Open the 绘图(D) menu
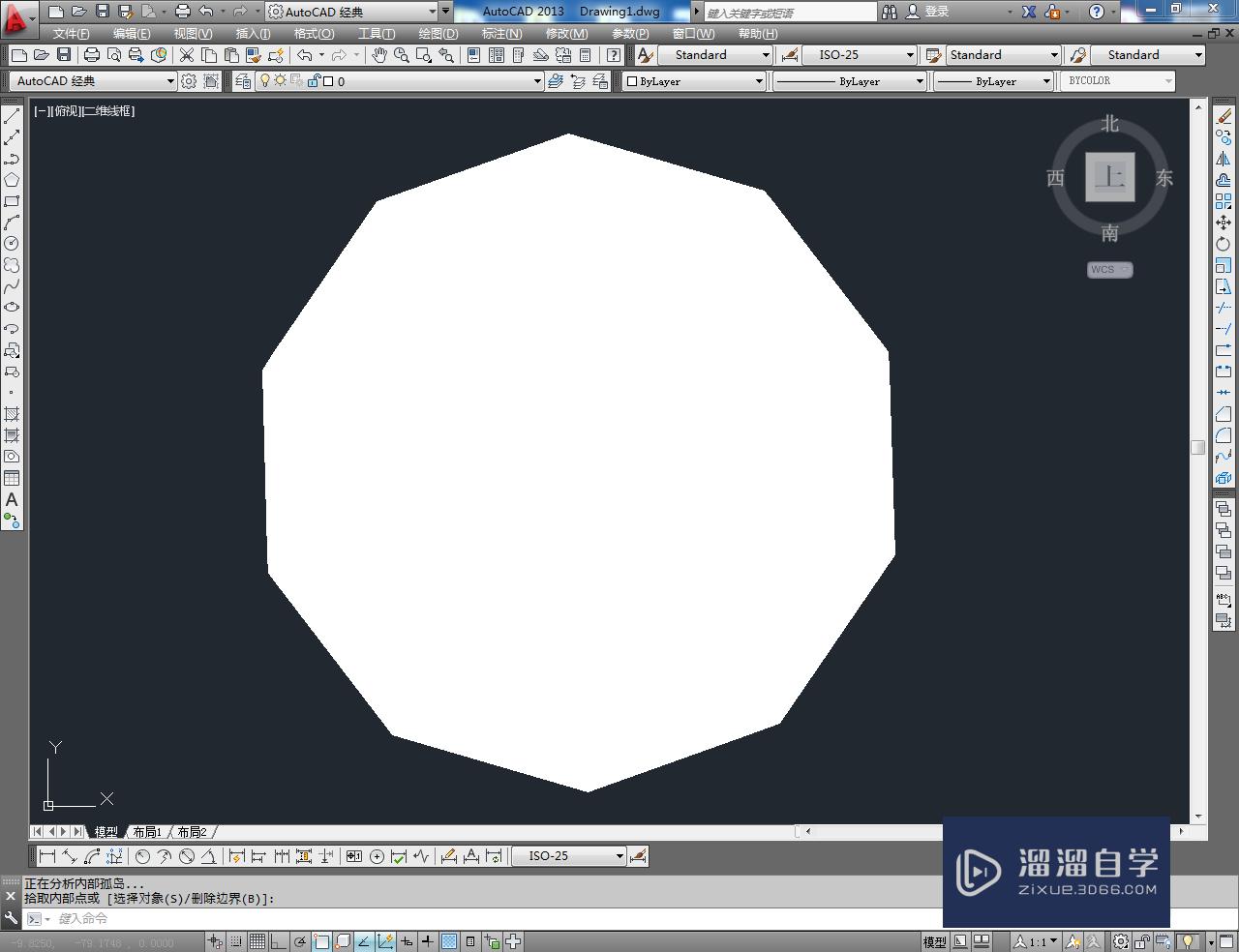This screenshot has height=952, width=1239. tap(438, 34)
